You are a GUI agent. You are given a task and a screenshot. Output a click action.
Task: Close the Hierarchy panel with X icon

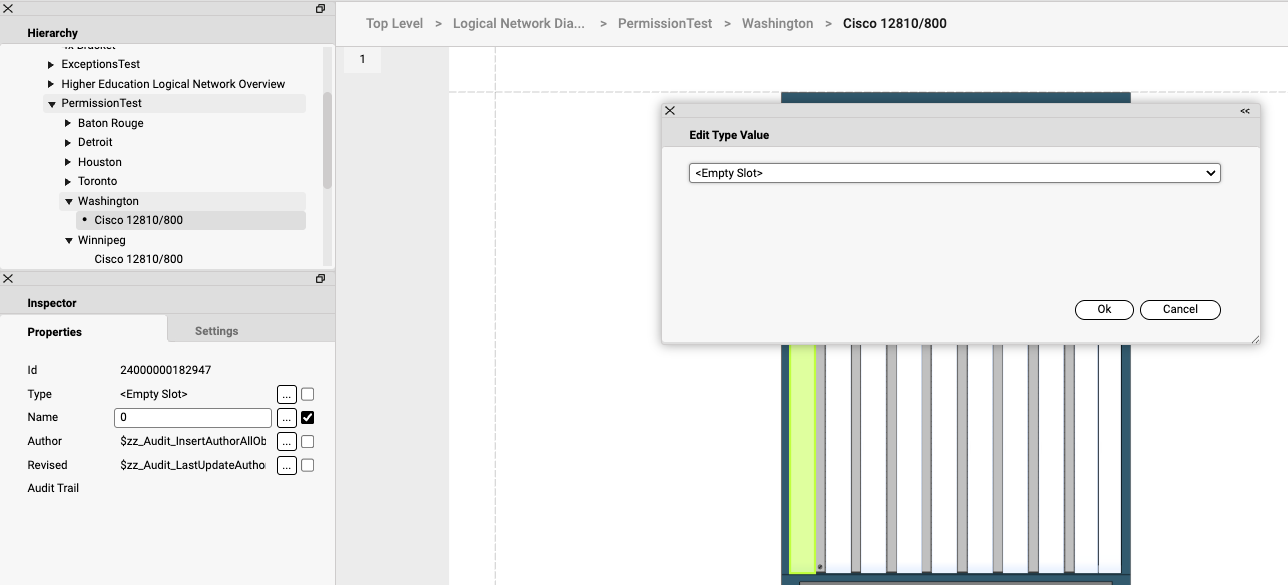[x=8, y=9]
